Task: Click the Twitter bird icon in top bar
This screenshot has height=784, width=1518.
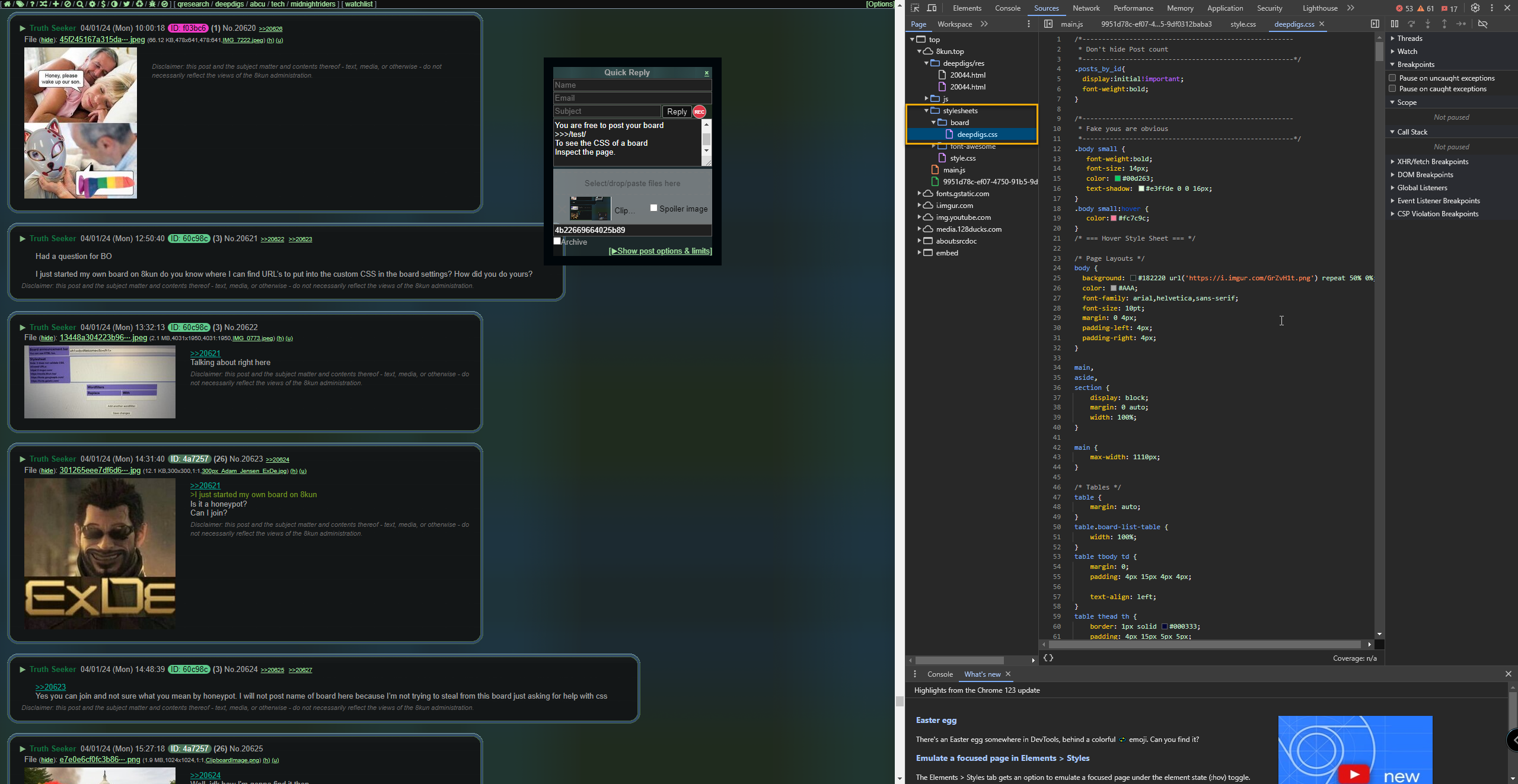Action: point(126,4)
